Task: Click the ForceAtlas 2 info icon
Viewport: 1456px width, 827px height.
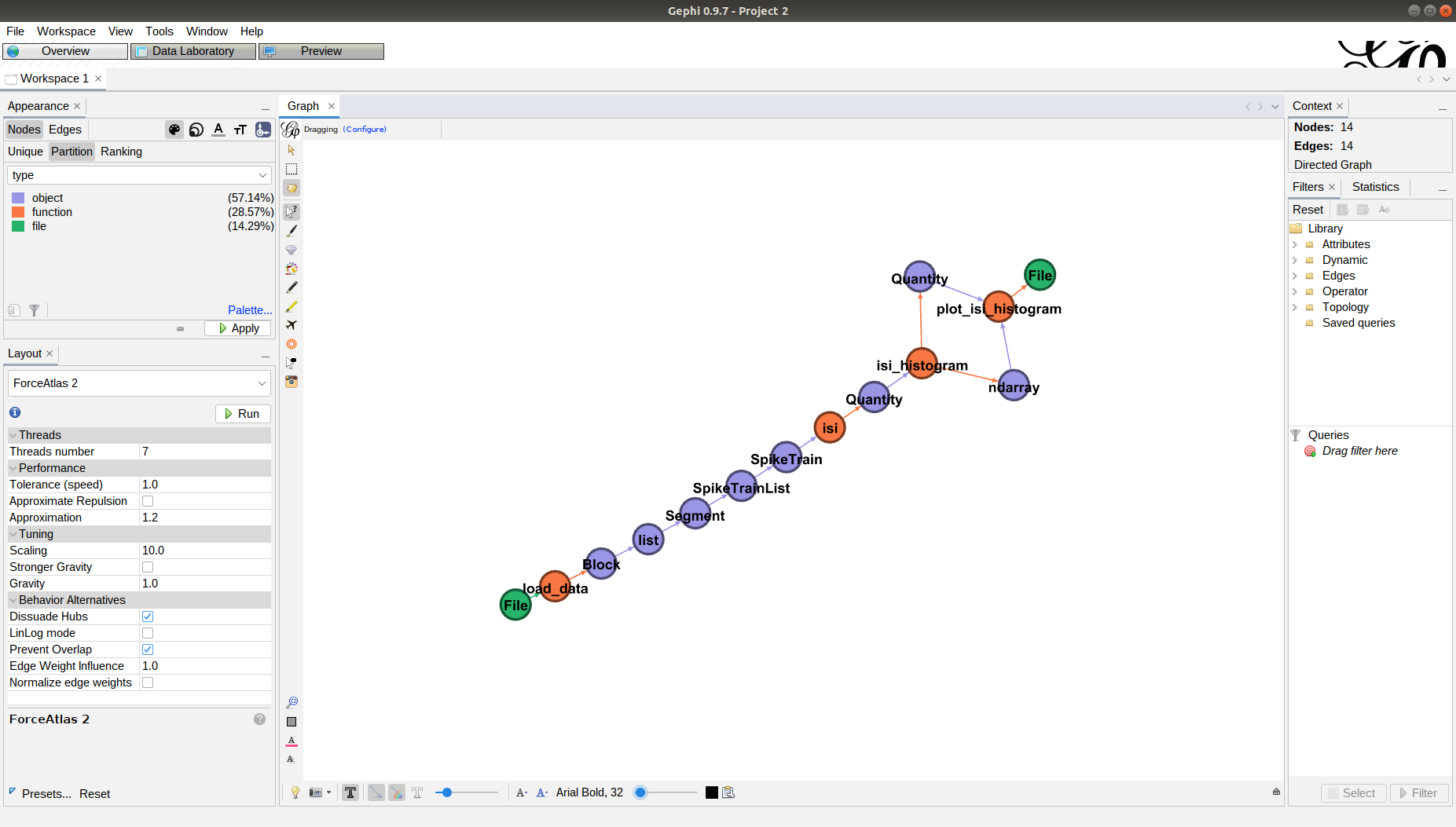Action: tap(15, 412)
